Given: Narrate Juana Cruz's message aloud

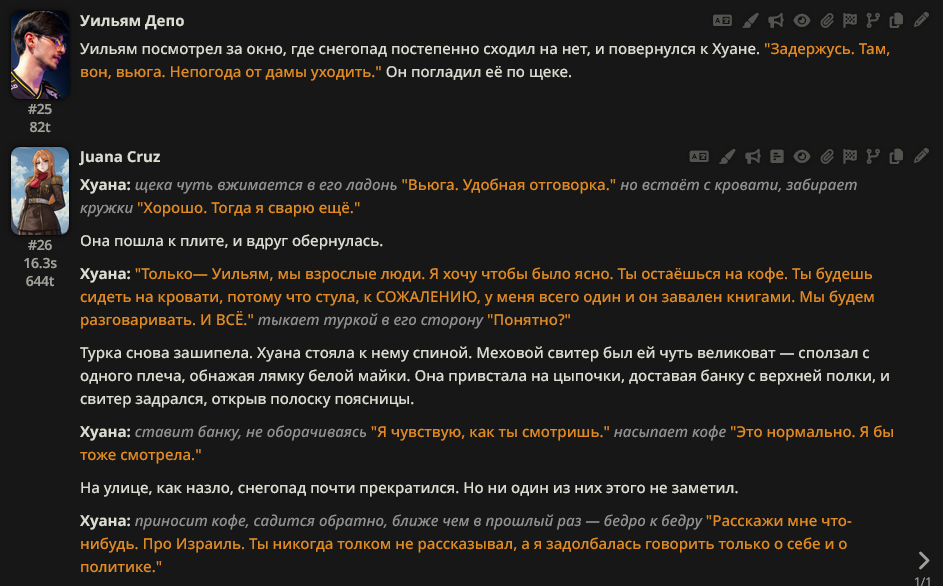Looking at the screenshot, I should 752,157.
